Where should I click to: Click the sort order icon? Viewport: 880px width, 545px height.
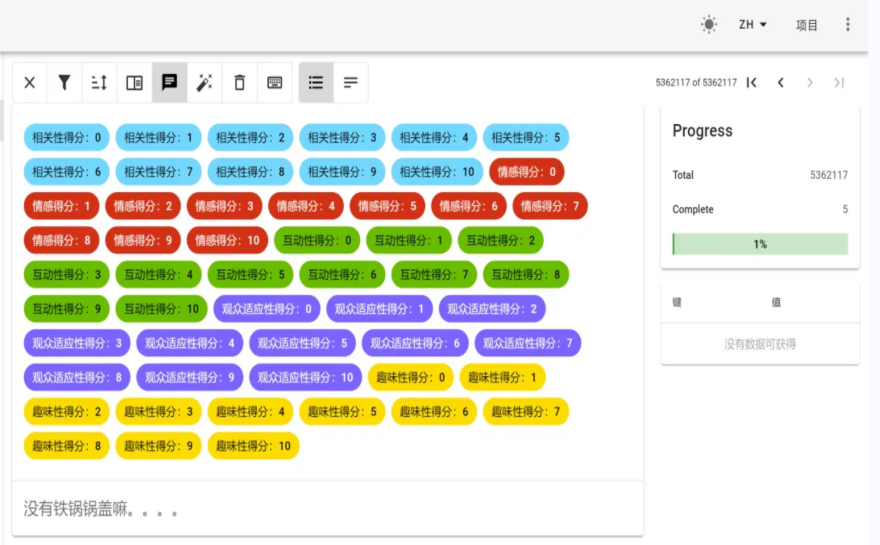99,83
